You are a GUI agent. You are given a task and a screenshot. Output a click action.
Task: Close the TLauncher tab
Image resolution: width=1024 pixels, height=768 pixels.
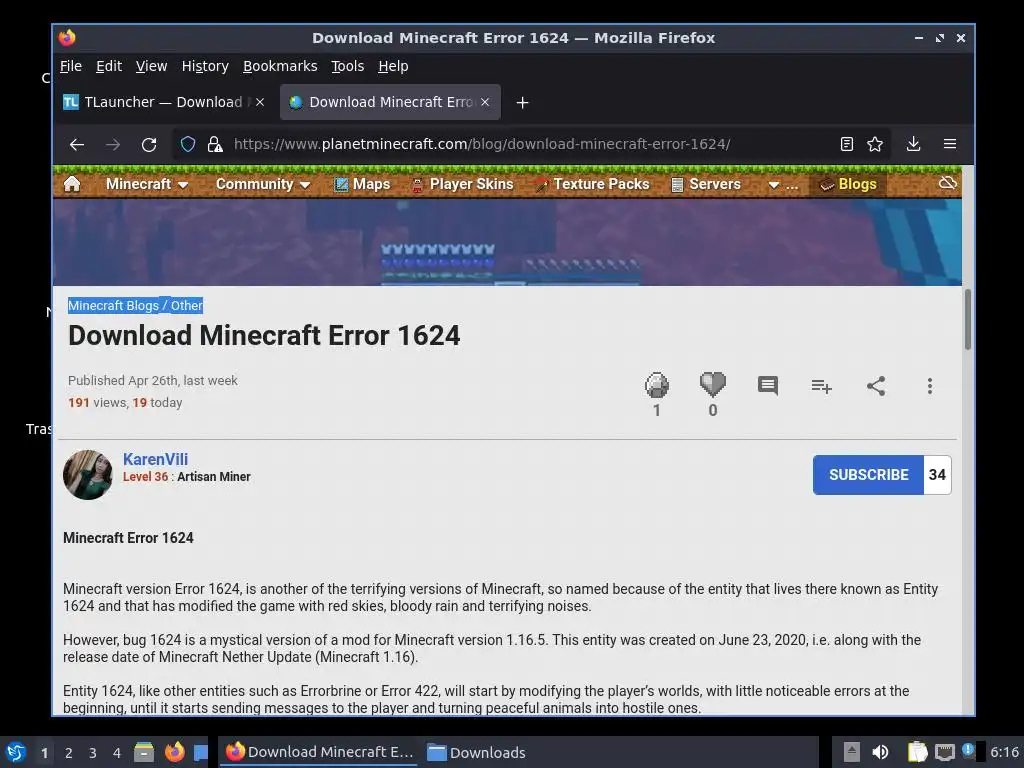coord(260,102)
